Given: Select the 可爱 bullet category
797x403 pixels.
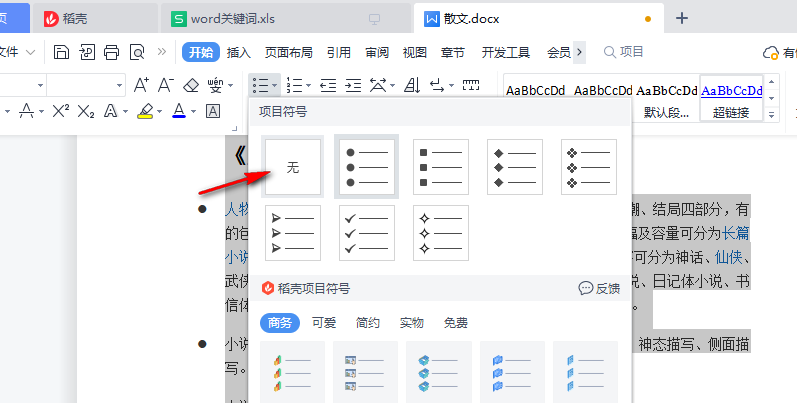Looking at the screenshot, I should (x=324, y=323).
